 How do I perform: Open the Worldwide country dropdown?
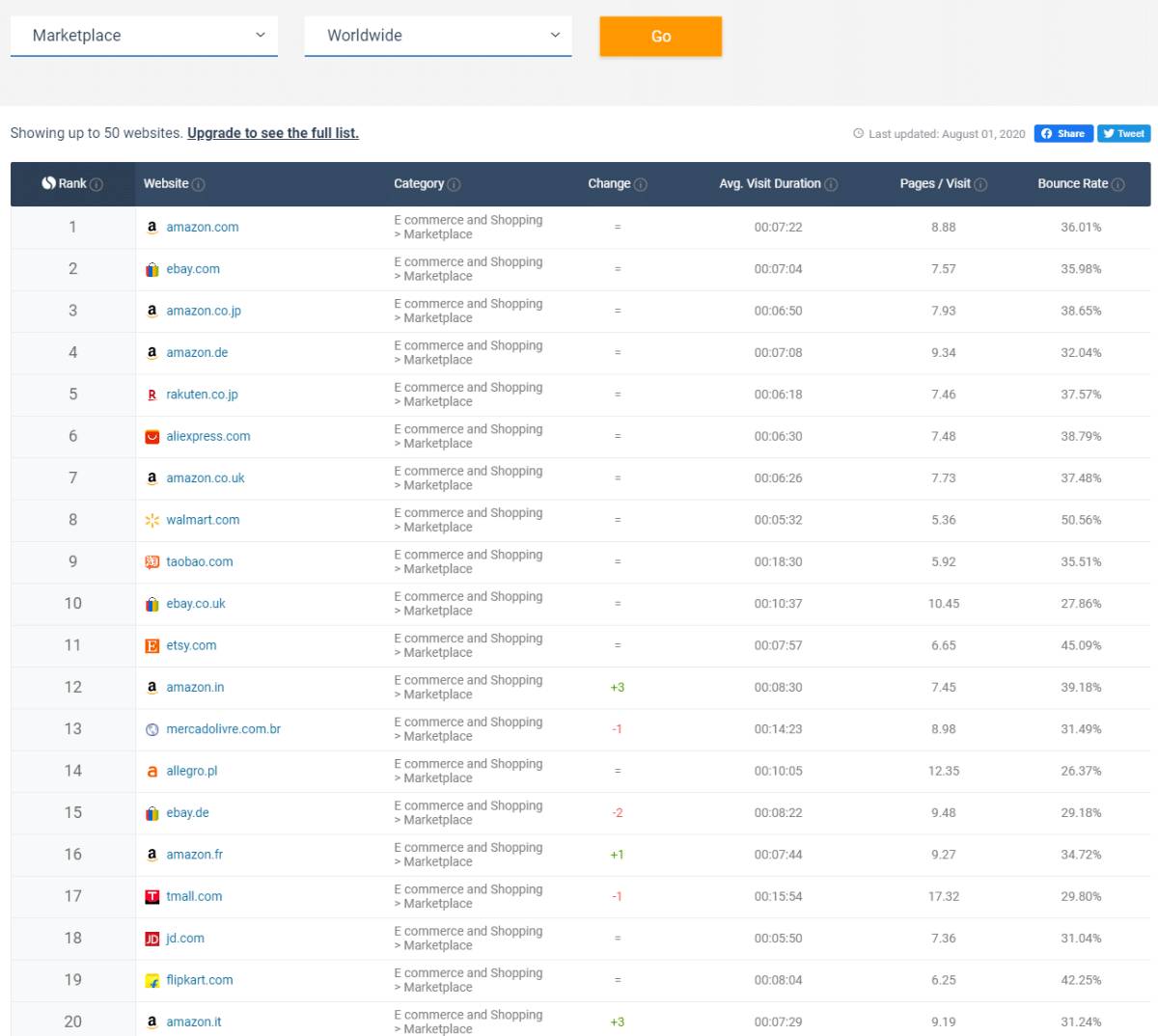coord(438,36)
